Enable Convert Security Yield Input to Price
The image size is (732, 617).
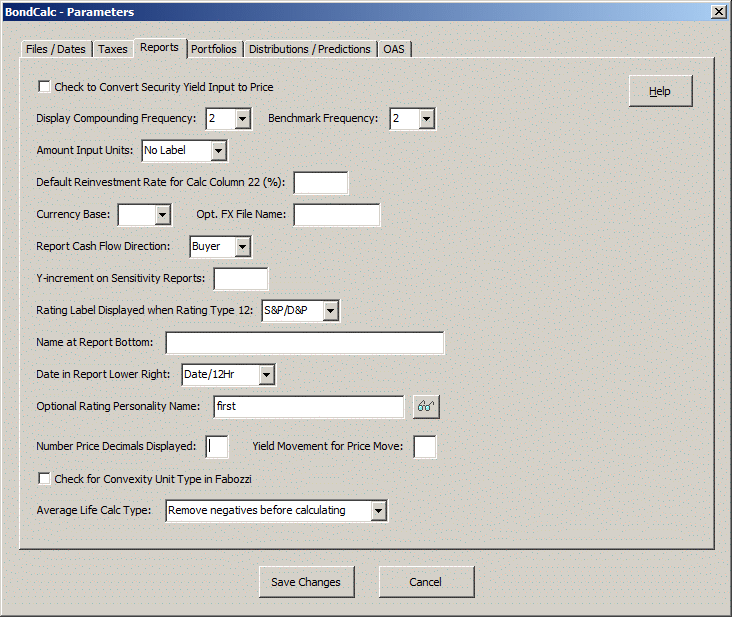tap(43, 87)
